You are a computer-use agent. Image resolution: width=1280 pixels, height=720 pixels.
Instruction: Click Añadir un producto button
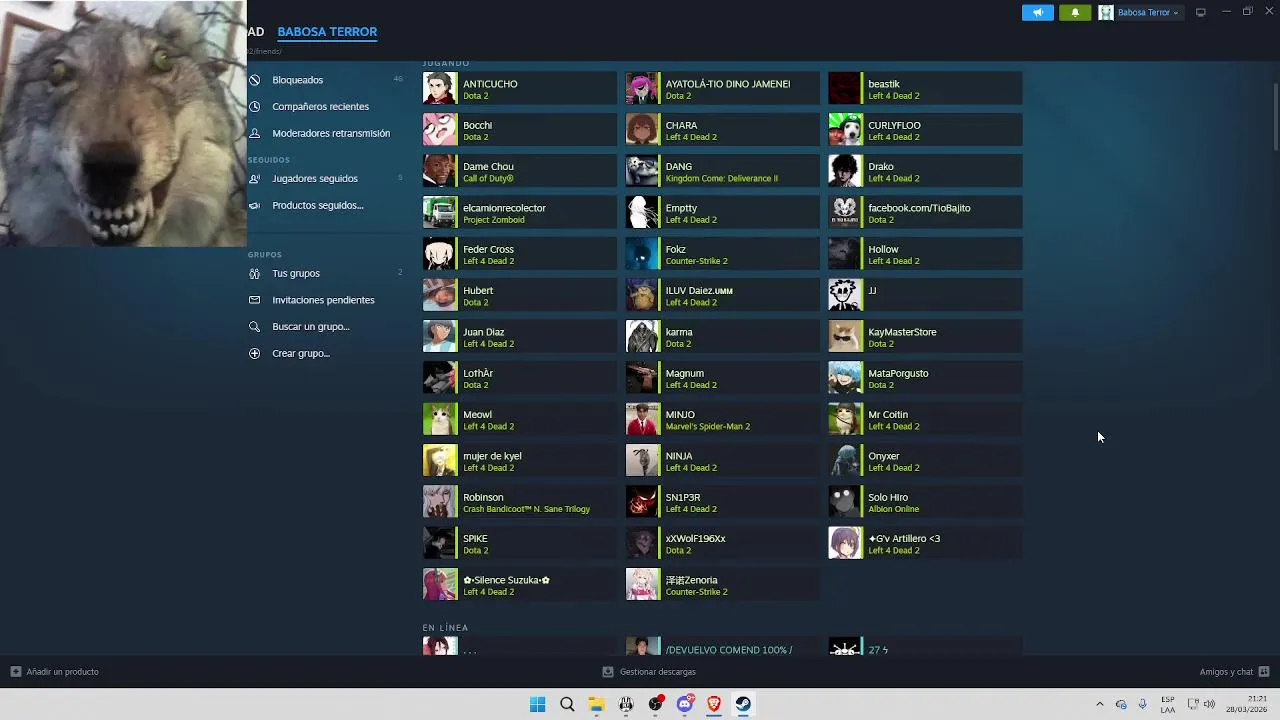[x=55, y=672]
